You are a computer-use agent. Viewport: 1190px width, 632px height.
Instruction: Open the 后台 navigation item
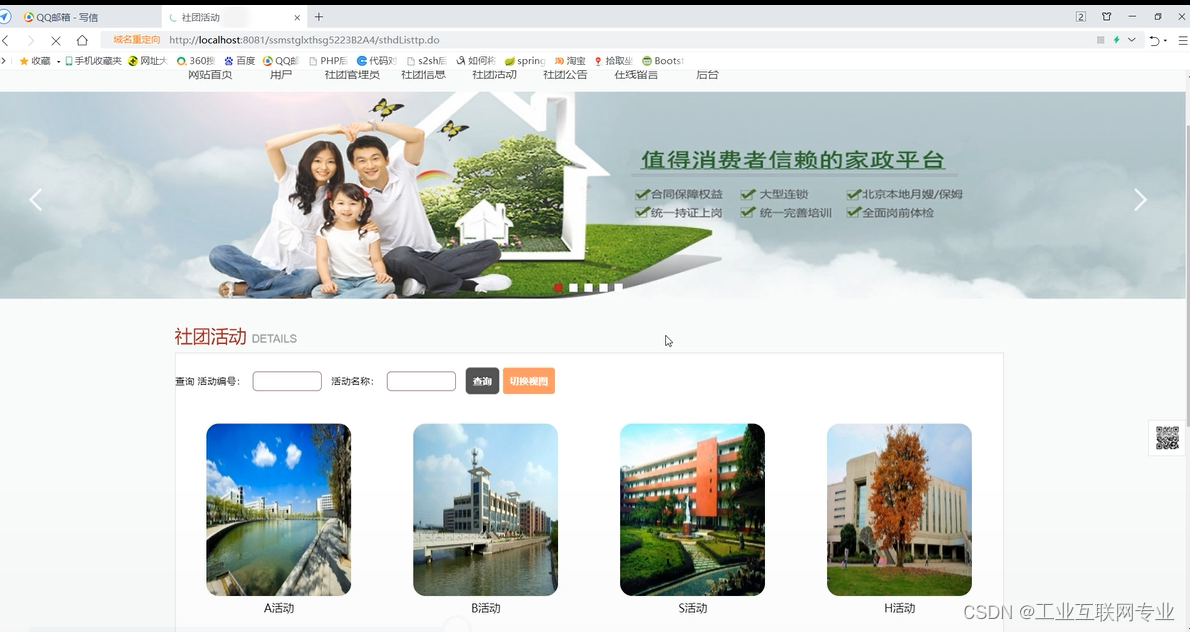(707, 74)
